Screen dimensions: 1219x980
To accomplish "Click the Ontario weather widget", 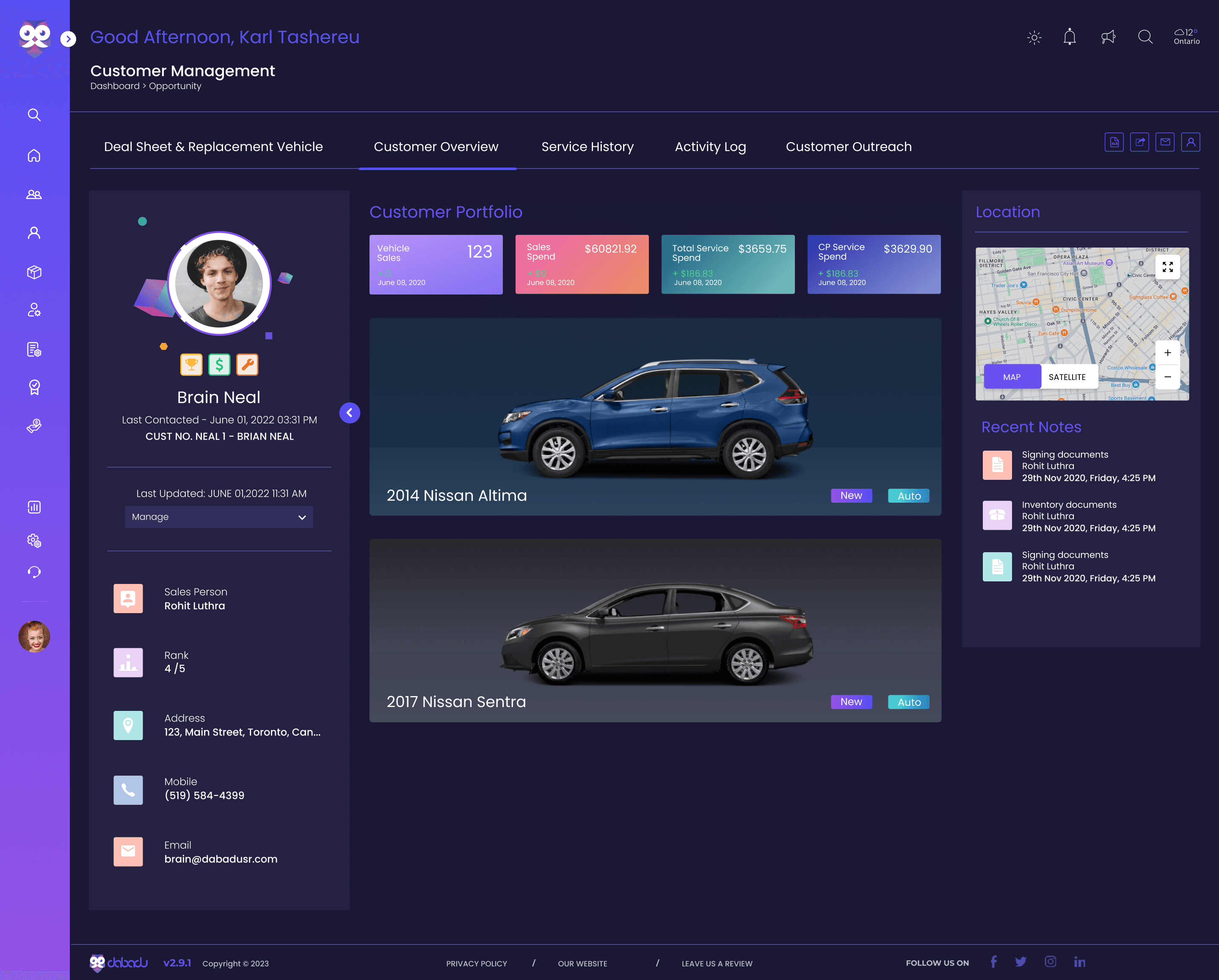I will pos(1186,37).
